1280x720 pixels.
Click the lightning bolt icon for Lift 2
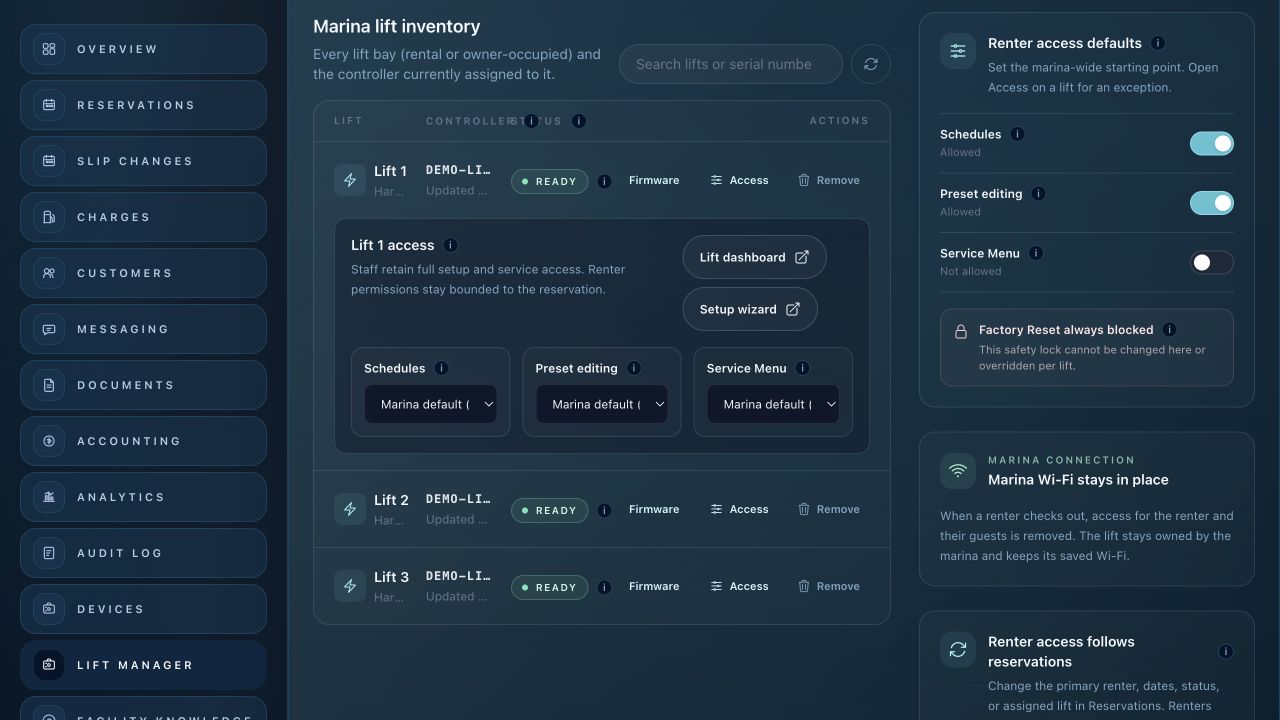(350, 509)
